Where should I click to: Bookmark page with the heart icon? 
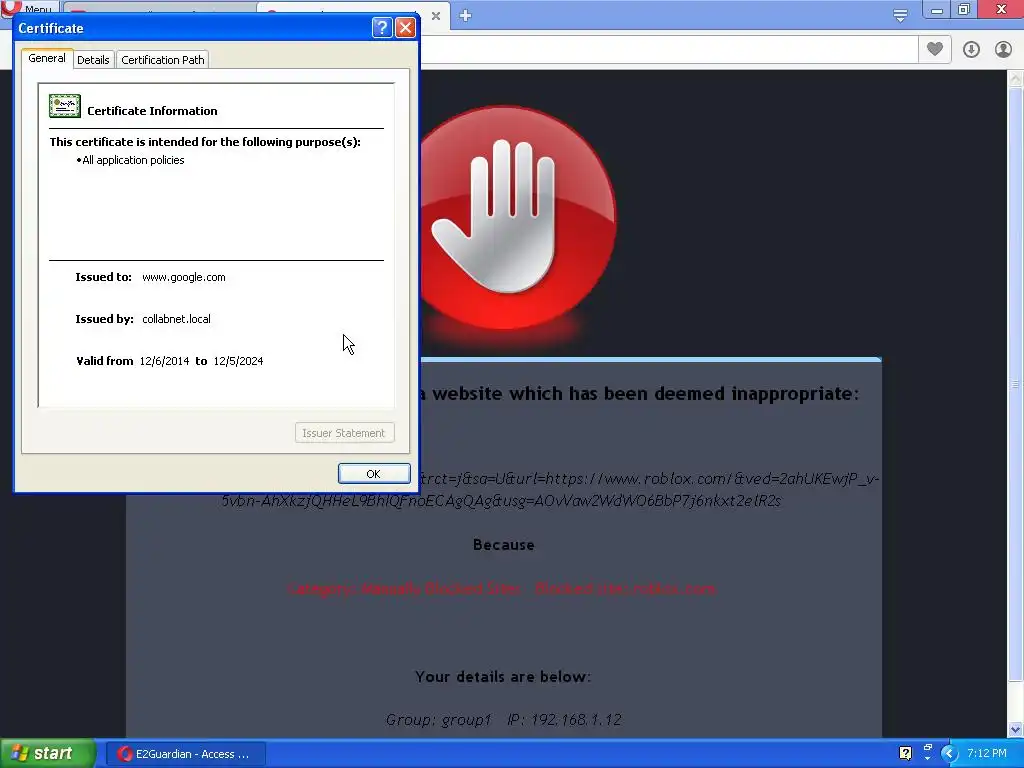tap(935, 49)
